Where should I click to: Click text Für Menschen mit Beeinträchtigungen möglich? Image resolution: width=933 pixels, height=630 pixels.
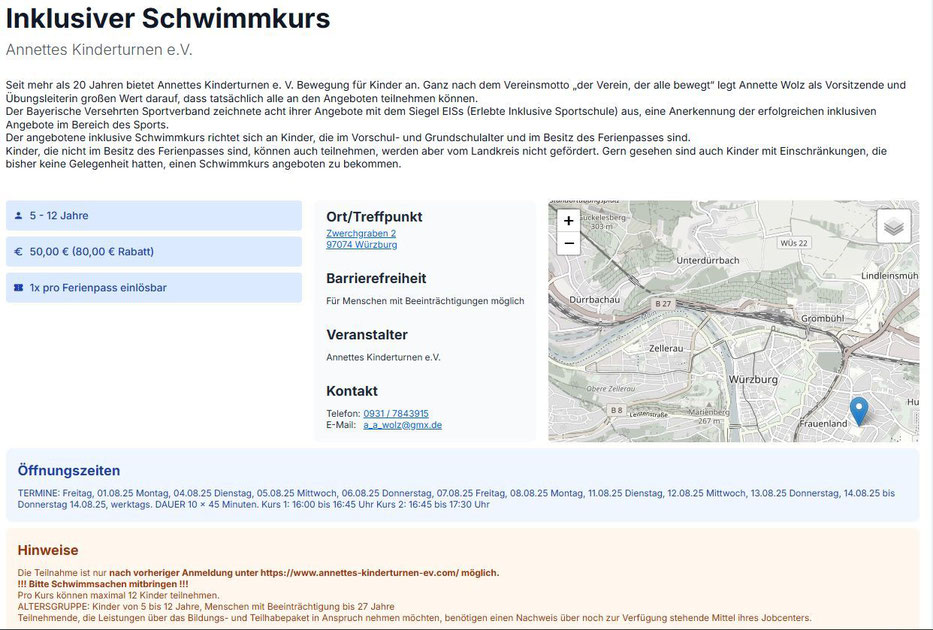coord(425,301)
